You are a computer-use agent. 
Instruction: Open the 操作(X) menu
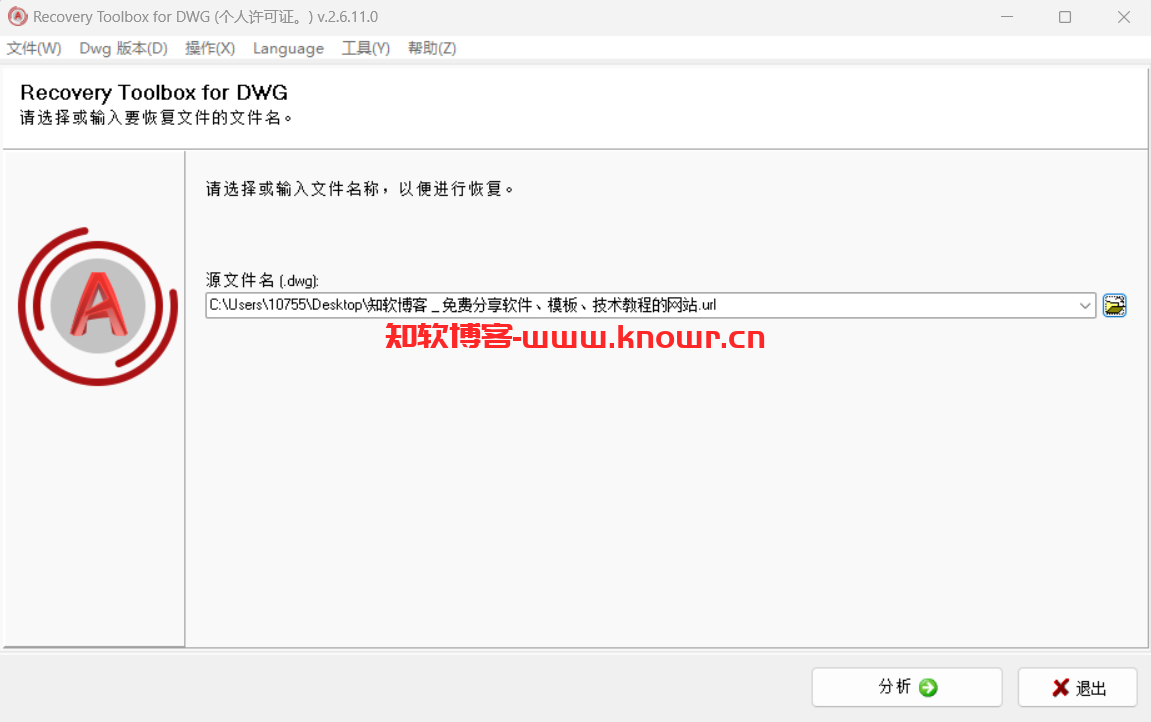210,48
